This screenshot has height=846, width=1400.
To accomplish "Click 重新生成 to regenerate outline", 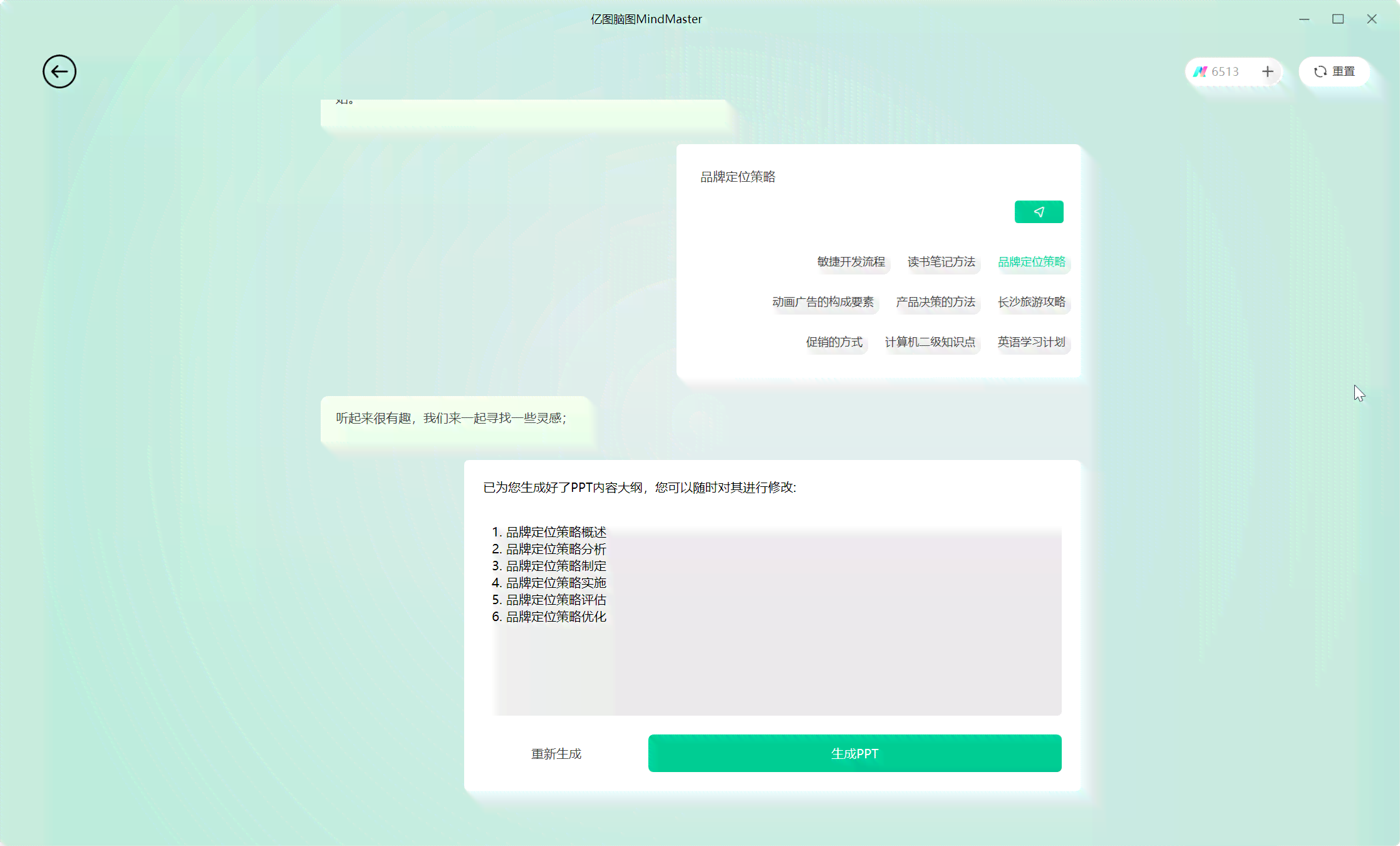I will (x=556, y=753).
